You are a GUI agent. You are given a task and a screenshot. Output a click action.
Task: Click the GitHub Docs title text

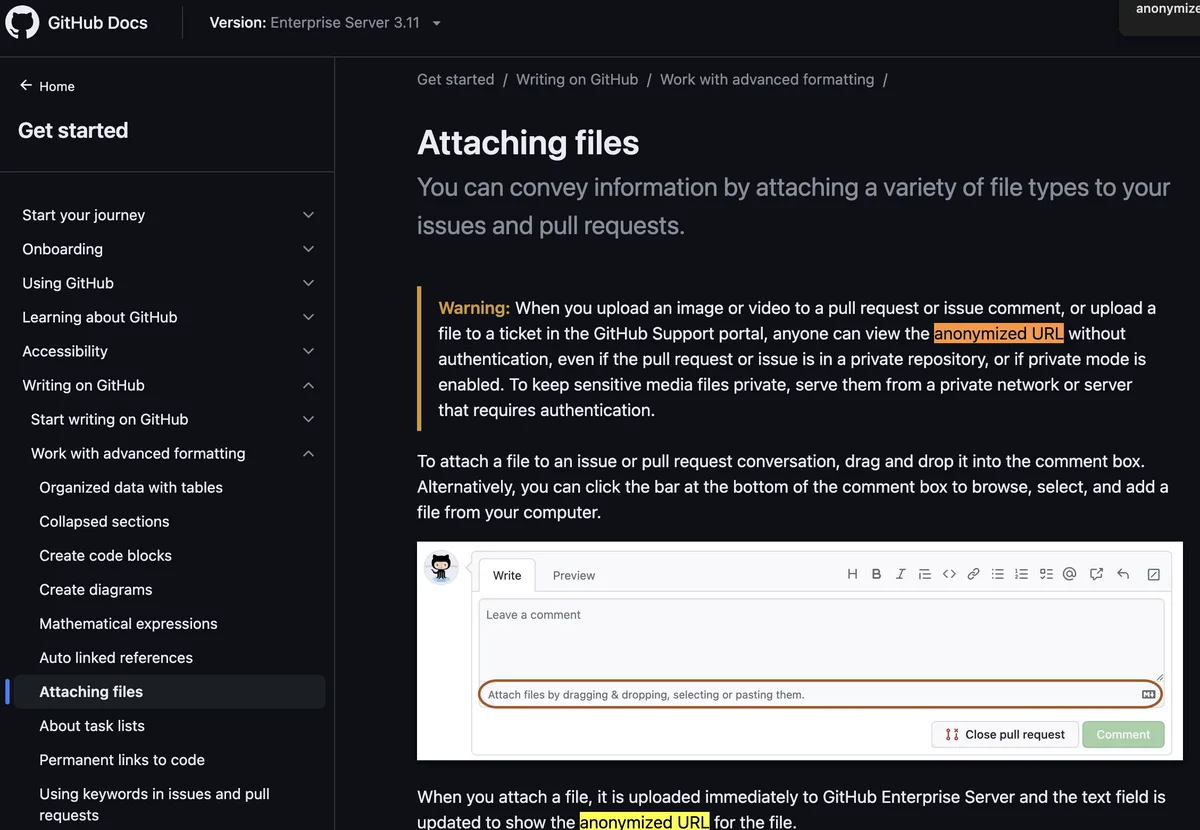(x=98, y=22)
